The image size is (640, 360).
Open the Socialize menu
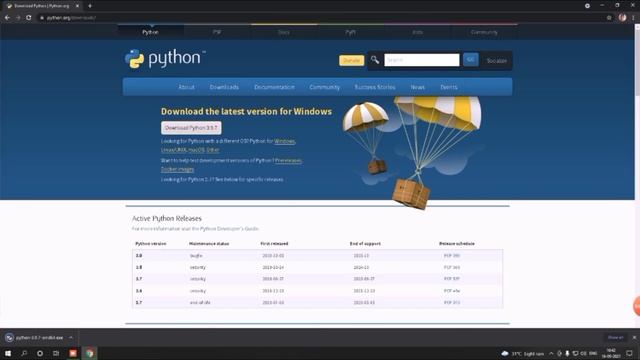click(496, 60)
